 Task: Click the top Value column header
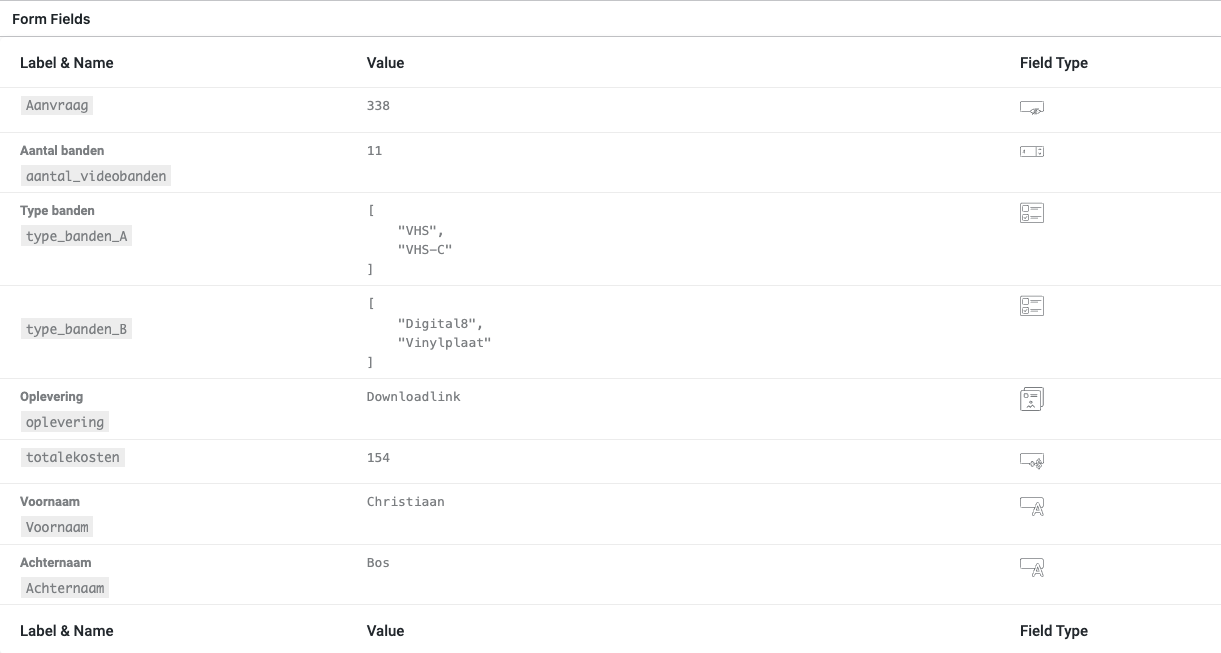click(385, 62)
